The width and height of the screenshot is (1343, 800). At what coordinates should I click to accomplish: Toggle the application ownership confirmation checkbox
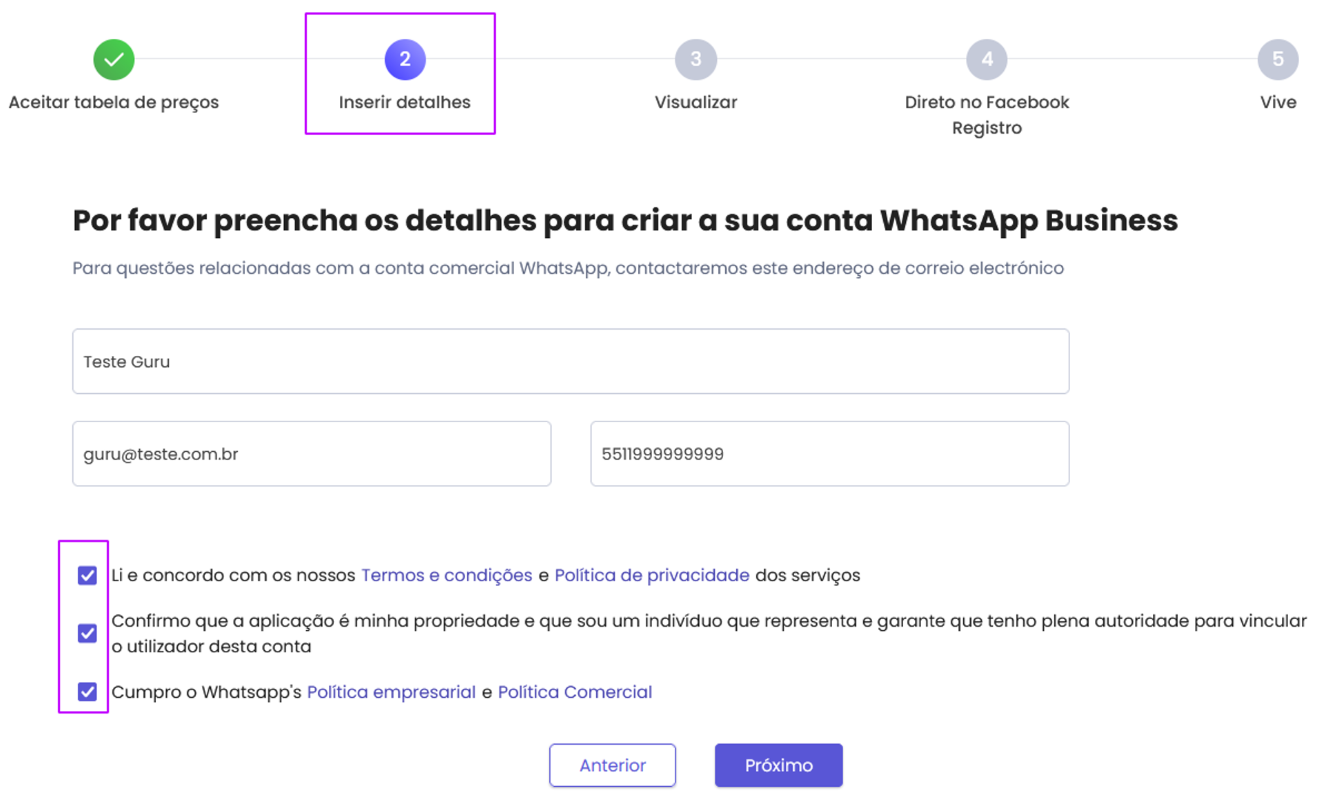87,634
